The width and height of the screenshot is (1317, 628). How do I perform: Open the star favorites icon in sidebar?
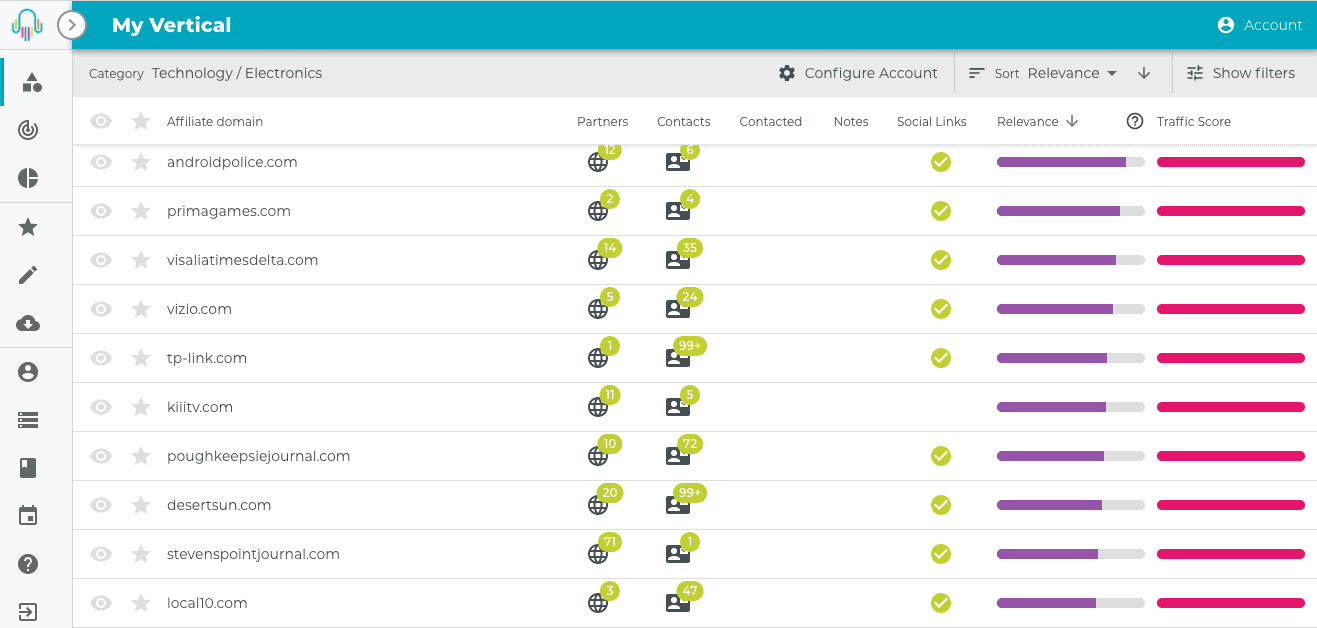pyautogui.click(x=29, y=227)
